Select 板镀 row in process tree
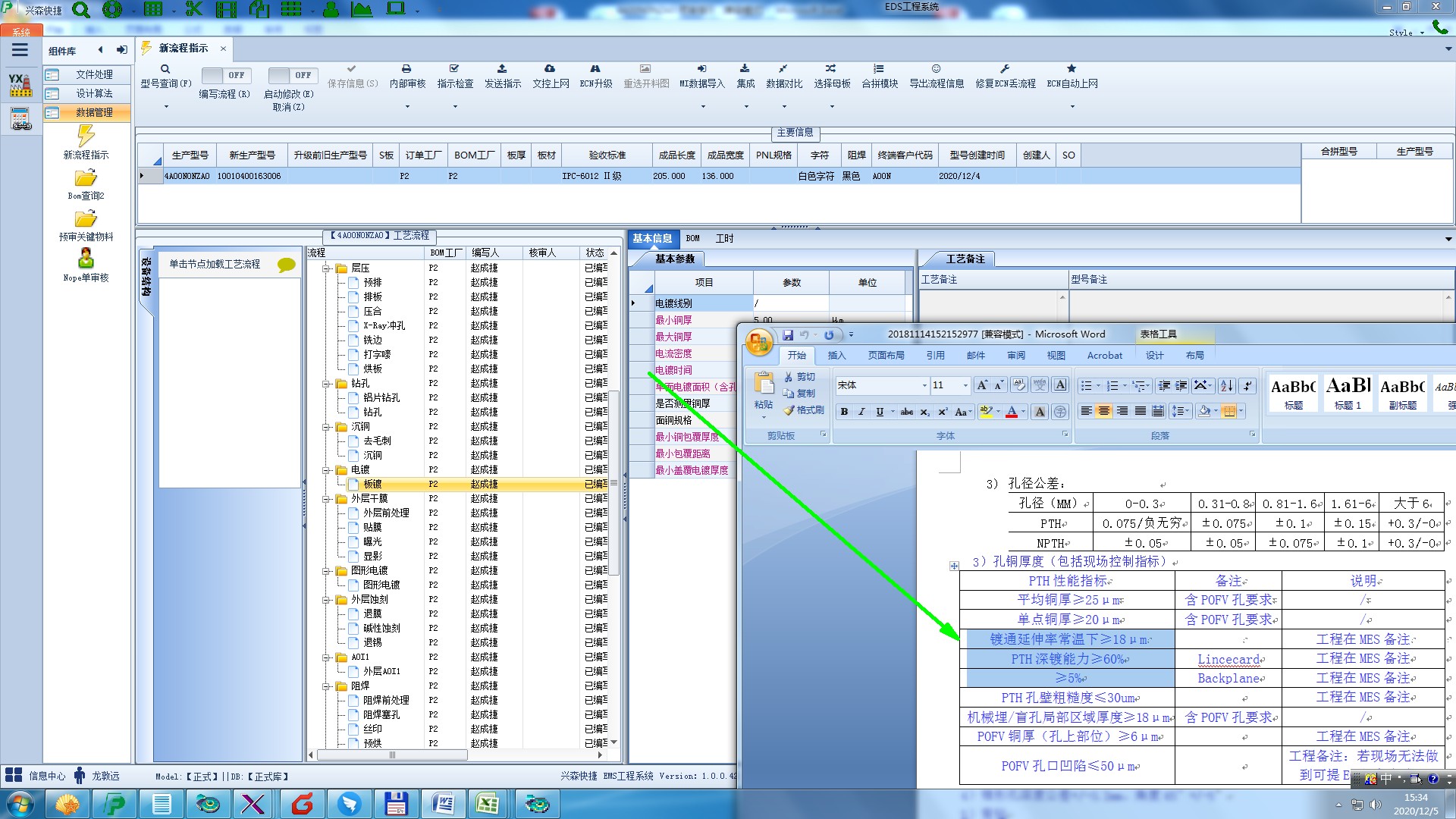The height and width of the screenshot is (819, 1456). (462, 484)
